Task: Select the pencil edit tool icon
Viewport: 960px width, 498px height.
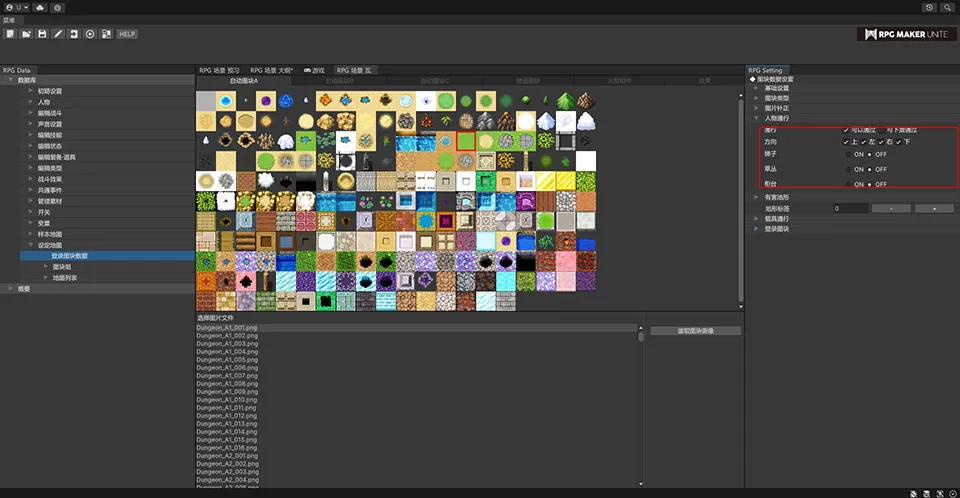Action: click(58, 34)
